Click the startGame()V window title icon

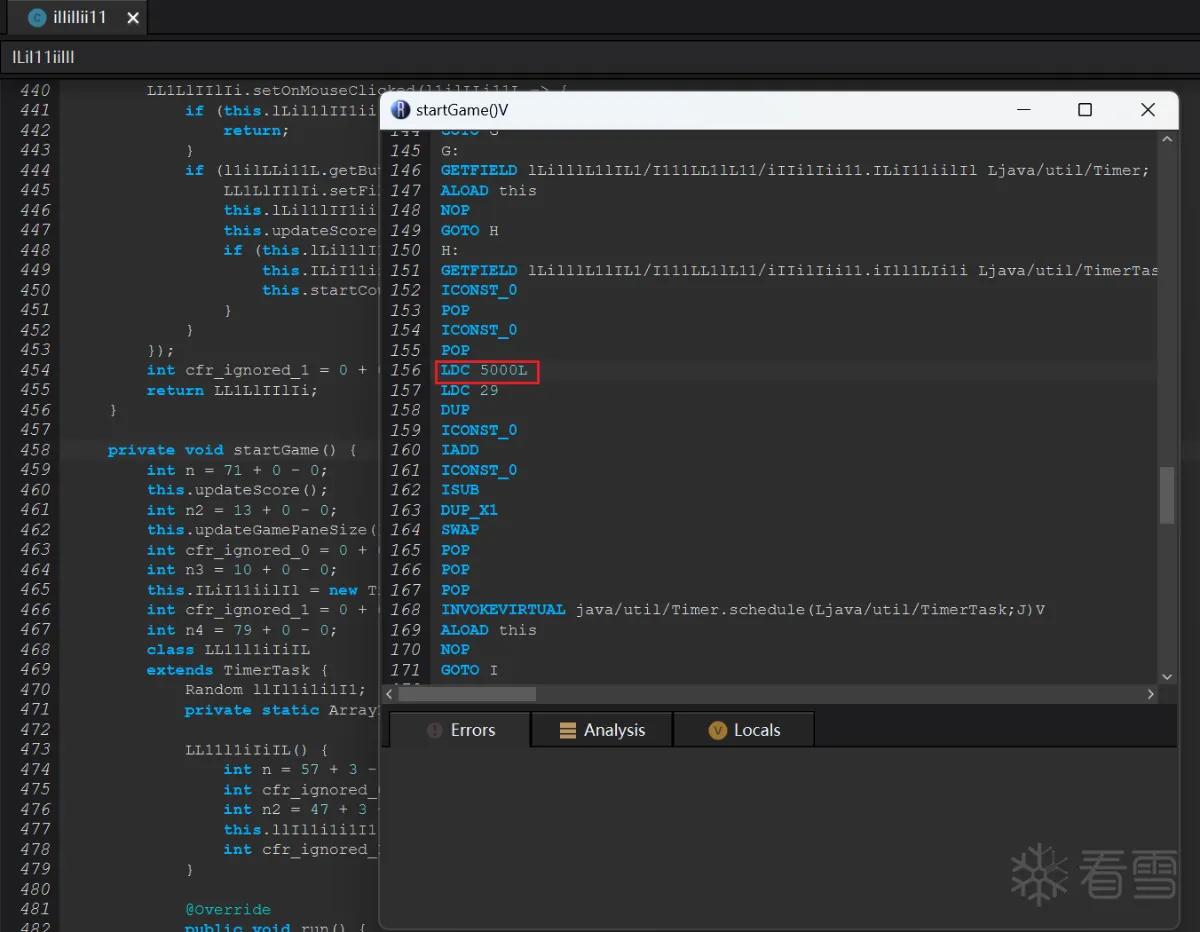pos(401,110)
